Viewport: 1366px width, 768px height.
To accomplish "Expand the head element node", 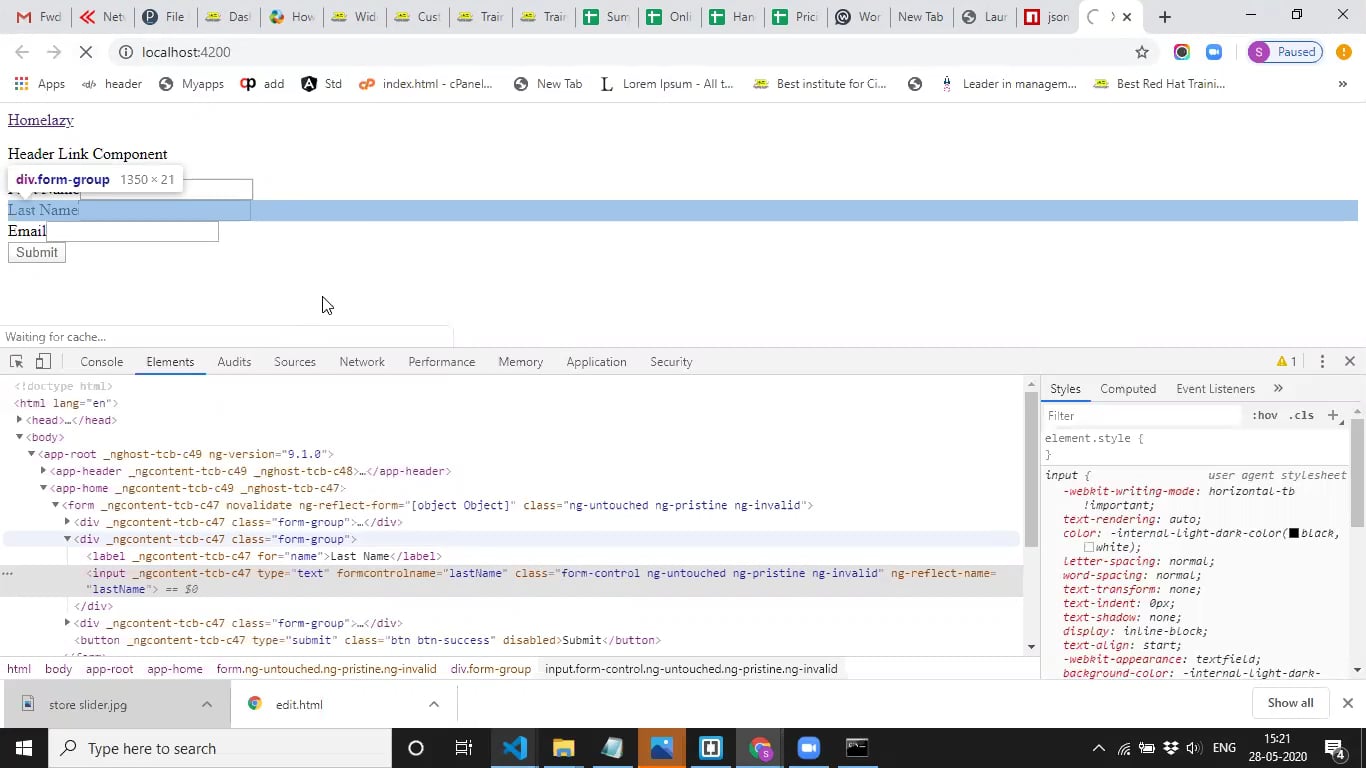I will pyautogui.click(x=19, y=420).
